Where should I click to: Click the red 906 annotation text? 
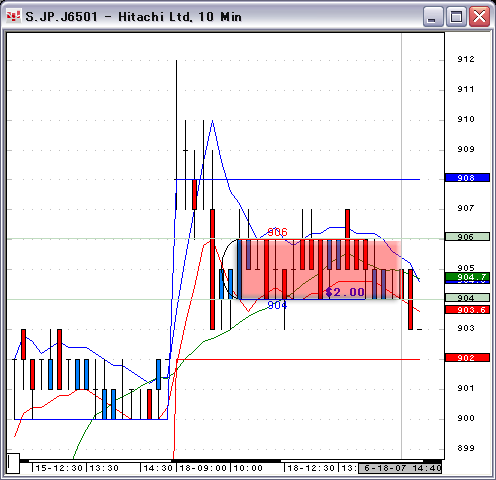coord(277,232)
